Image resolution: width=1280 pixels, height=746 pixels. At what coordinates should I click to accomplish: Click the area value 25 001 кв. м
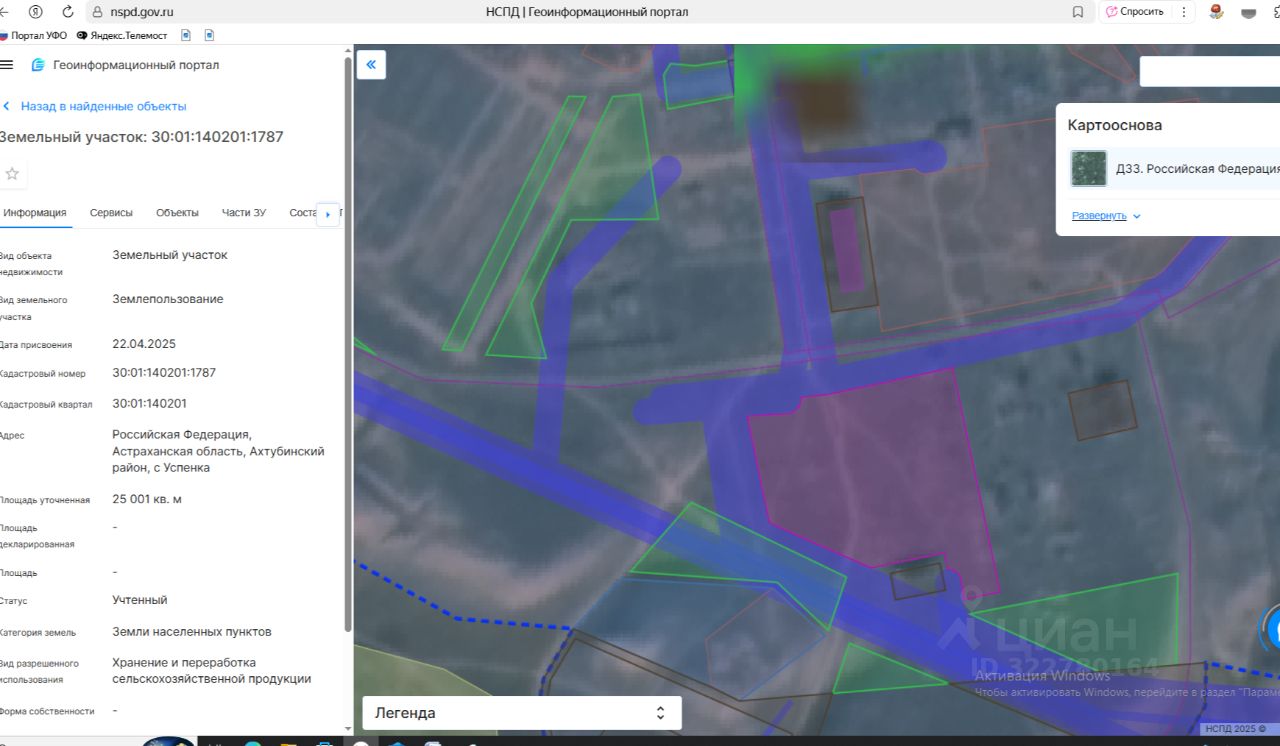[147, 499]
